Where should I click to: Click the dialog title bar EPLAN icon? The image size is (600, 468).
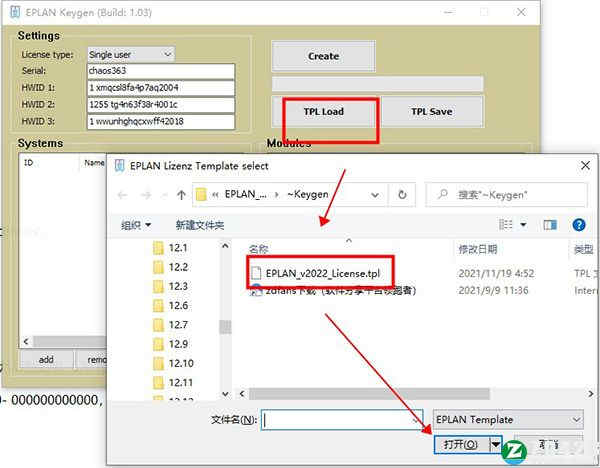[120, 166]
